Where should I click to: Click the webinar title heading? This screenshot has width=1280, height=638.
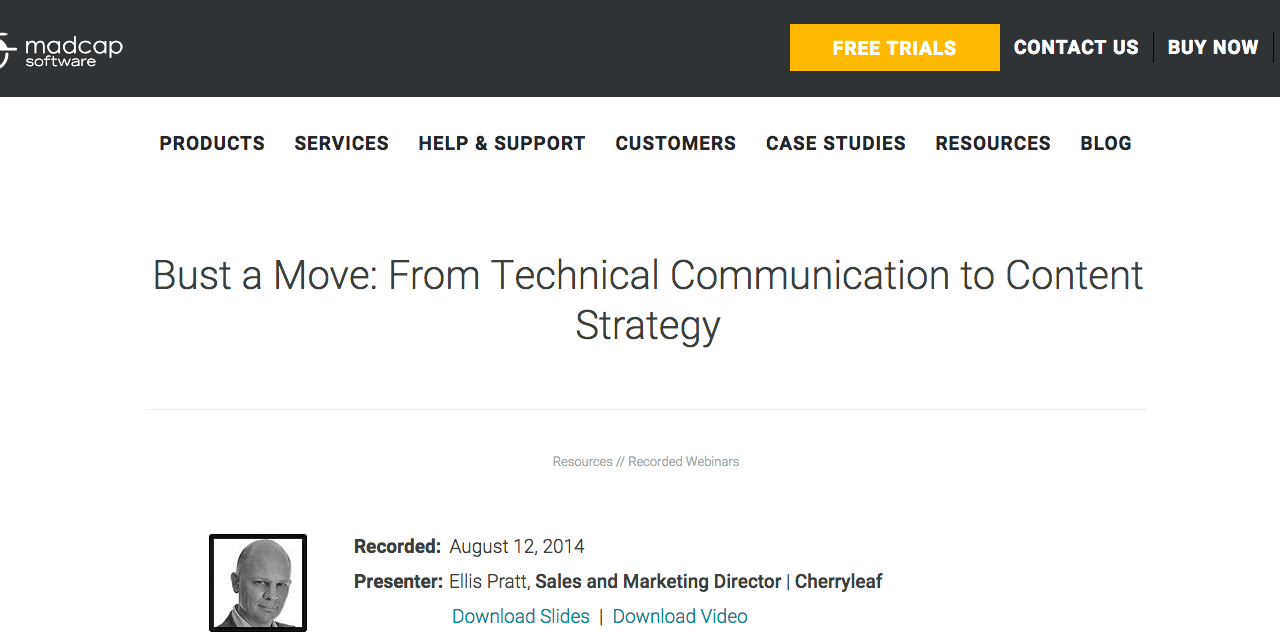(648, 300)
